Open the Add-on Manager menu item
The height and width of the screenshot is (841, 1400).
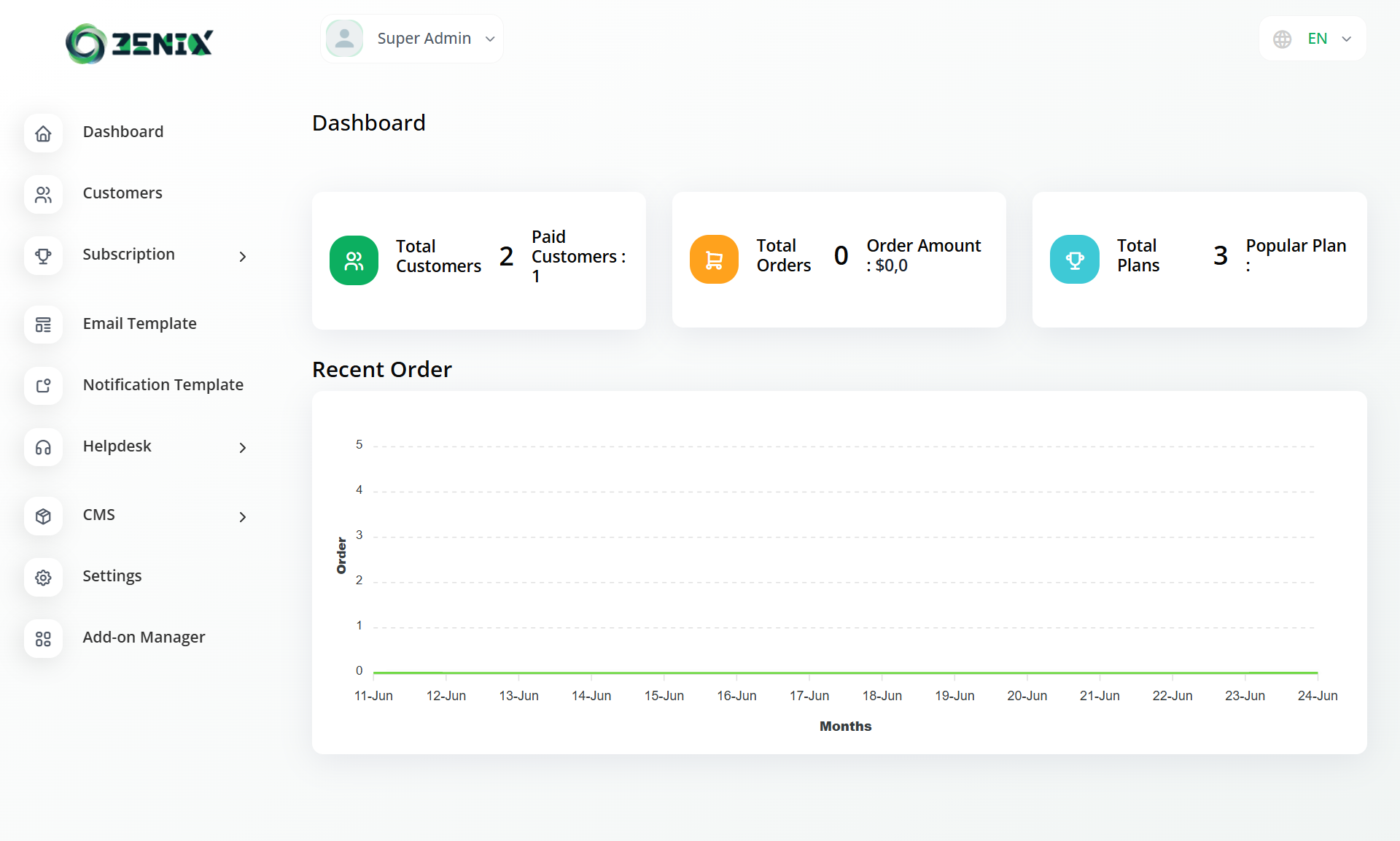point(144,637)
